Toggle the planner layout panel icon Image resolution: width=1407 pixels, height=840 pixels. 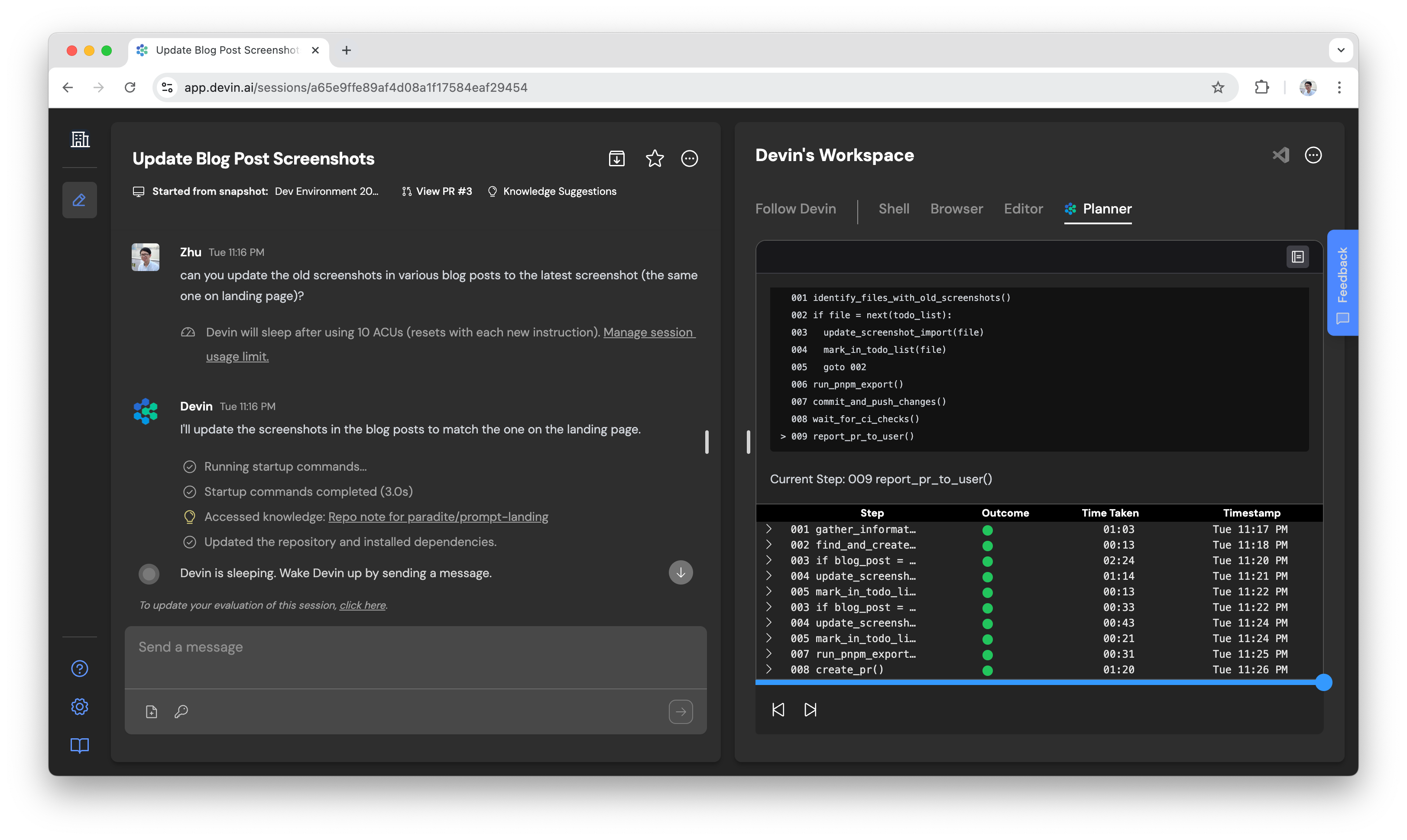click(x=1297, y=257)
